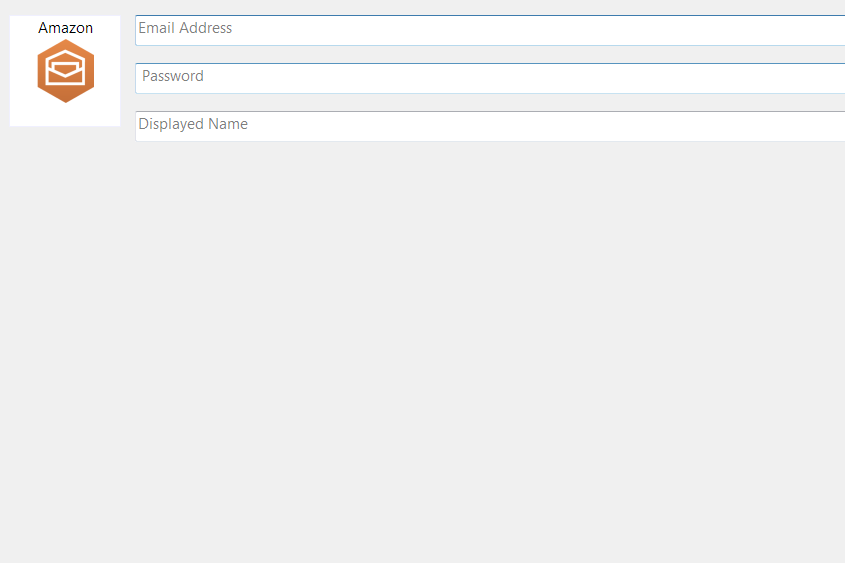Focus the Email Address input field
The image size is (845, 563).
tap(490, 30)
